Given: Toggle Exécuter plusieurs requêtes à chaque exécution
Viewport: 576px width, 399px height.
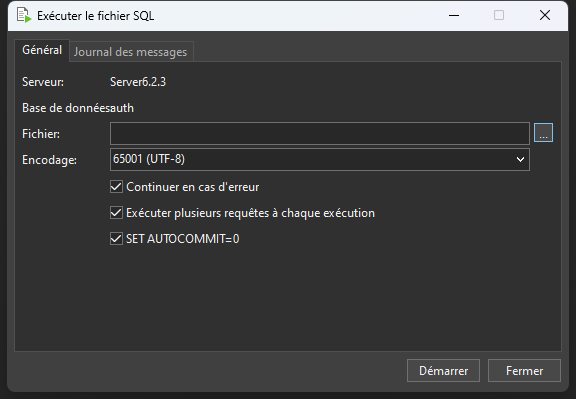Looking at the screenshot, I should 116,213.
